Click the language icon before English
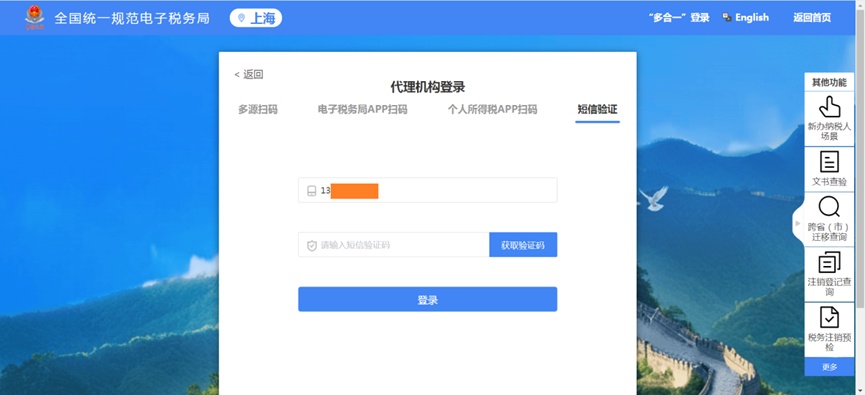 pyautogui.click(x=727, y=18)
